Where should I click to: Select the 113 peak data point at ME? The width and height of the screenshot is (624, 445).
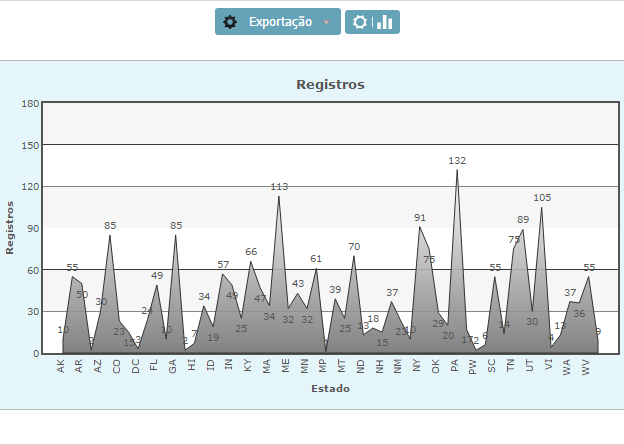click(279, 196)
